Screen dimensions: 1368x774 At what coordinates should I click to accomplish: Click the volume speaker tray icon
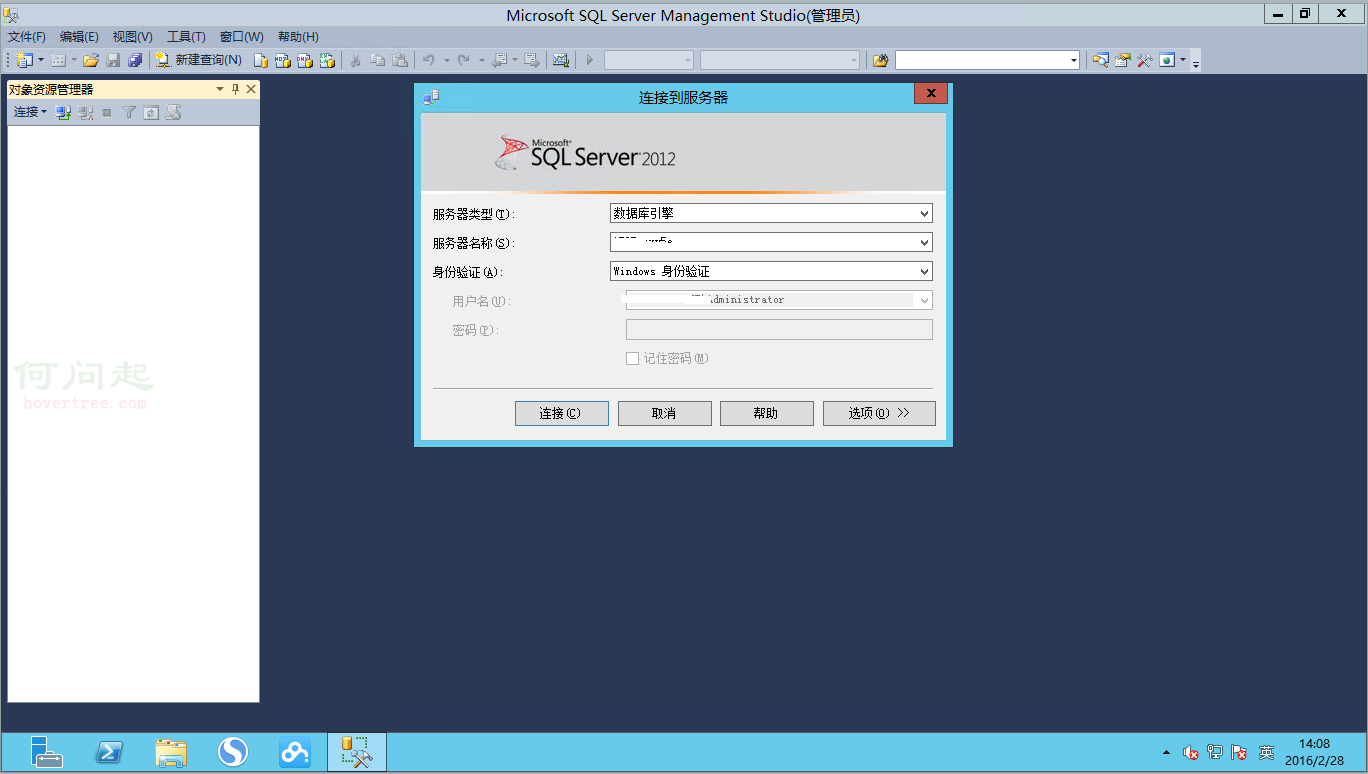click(1190, 752)
